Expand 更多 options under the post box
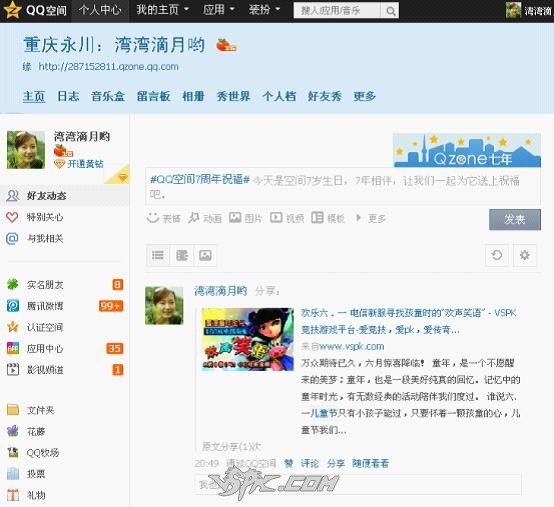The image size is (554, 507). 371,218
